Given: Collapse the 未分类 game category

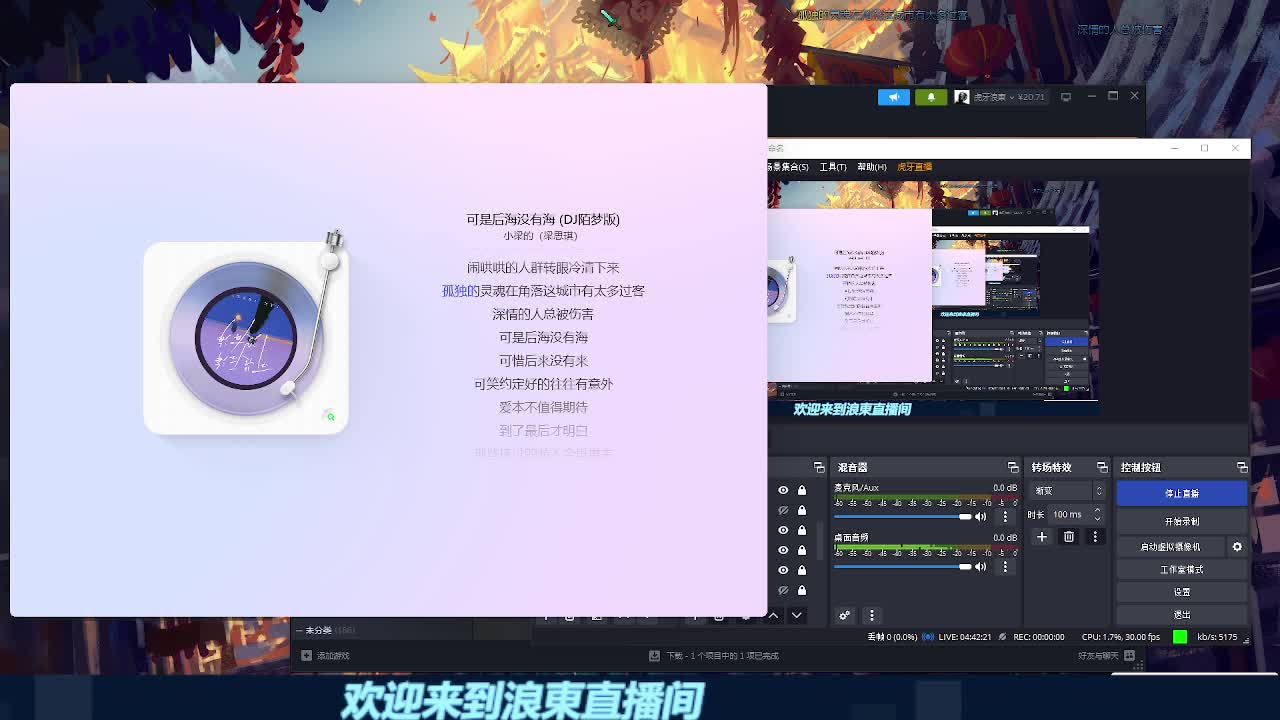Looking at the screenshot, I should [x=300, y=630].
